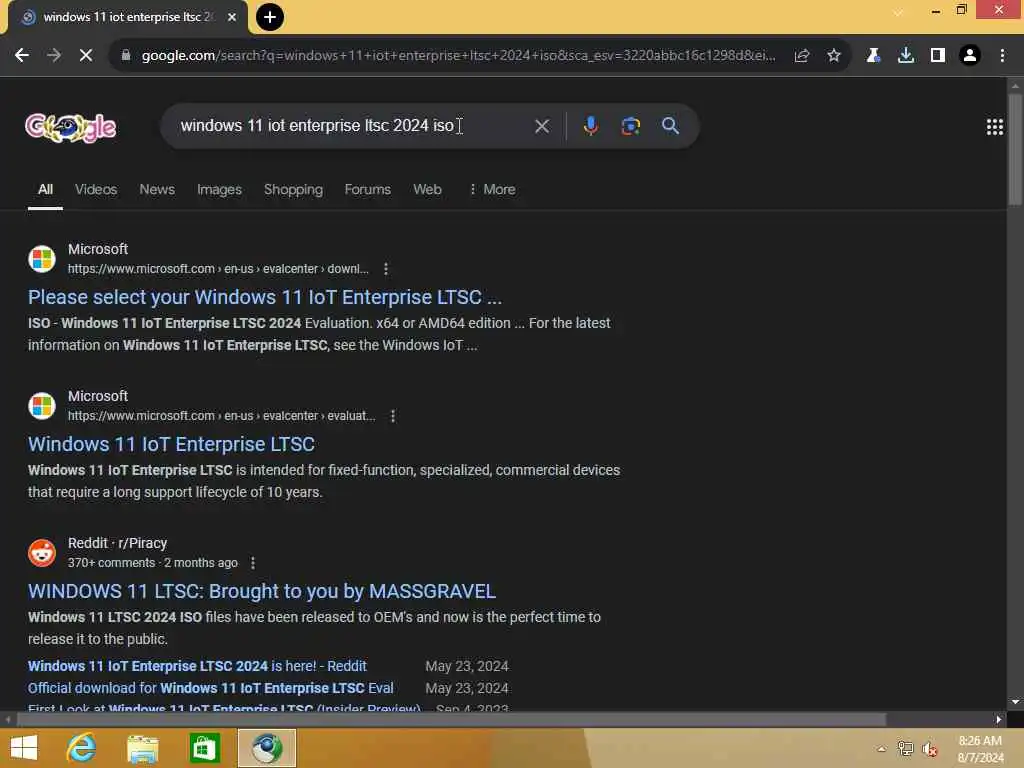
Task: Switch to Images results
Action: pyautogui.click(x=219, y=189)
